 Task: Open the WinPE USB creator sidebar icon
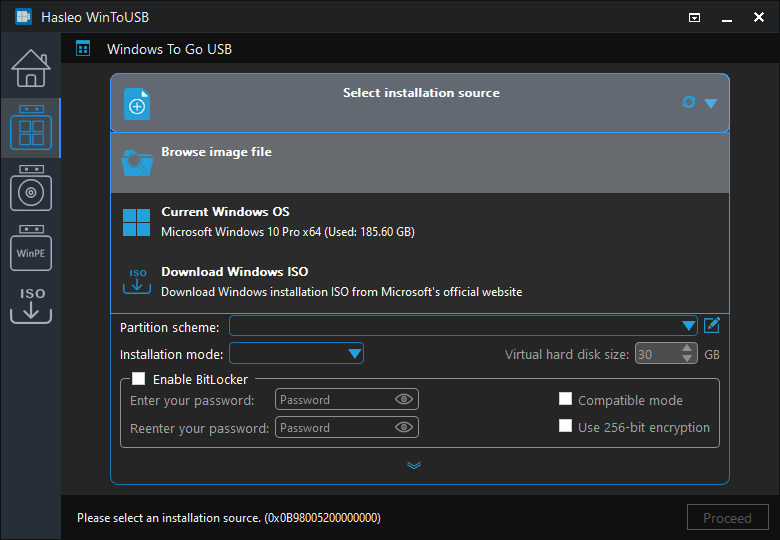pos(31,248)
